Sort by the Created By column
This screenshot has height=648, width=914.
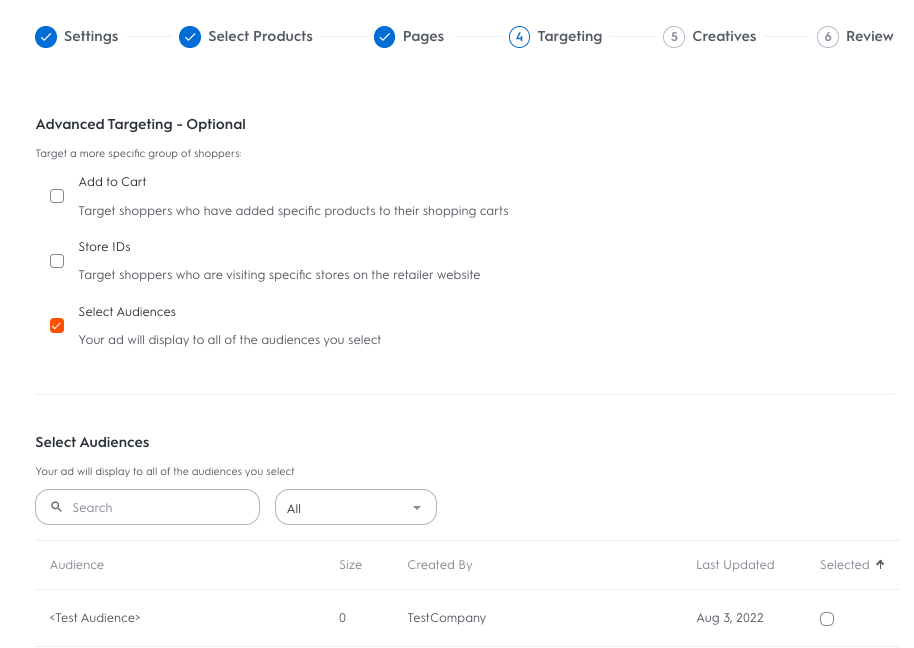click(x=440, y=565)
